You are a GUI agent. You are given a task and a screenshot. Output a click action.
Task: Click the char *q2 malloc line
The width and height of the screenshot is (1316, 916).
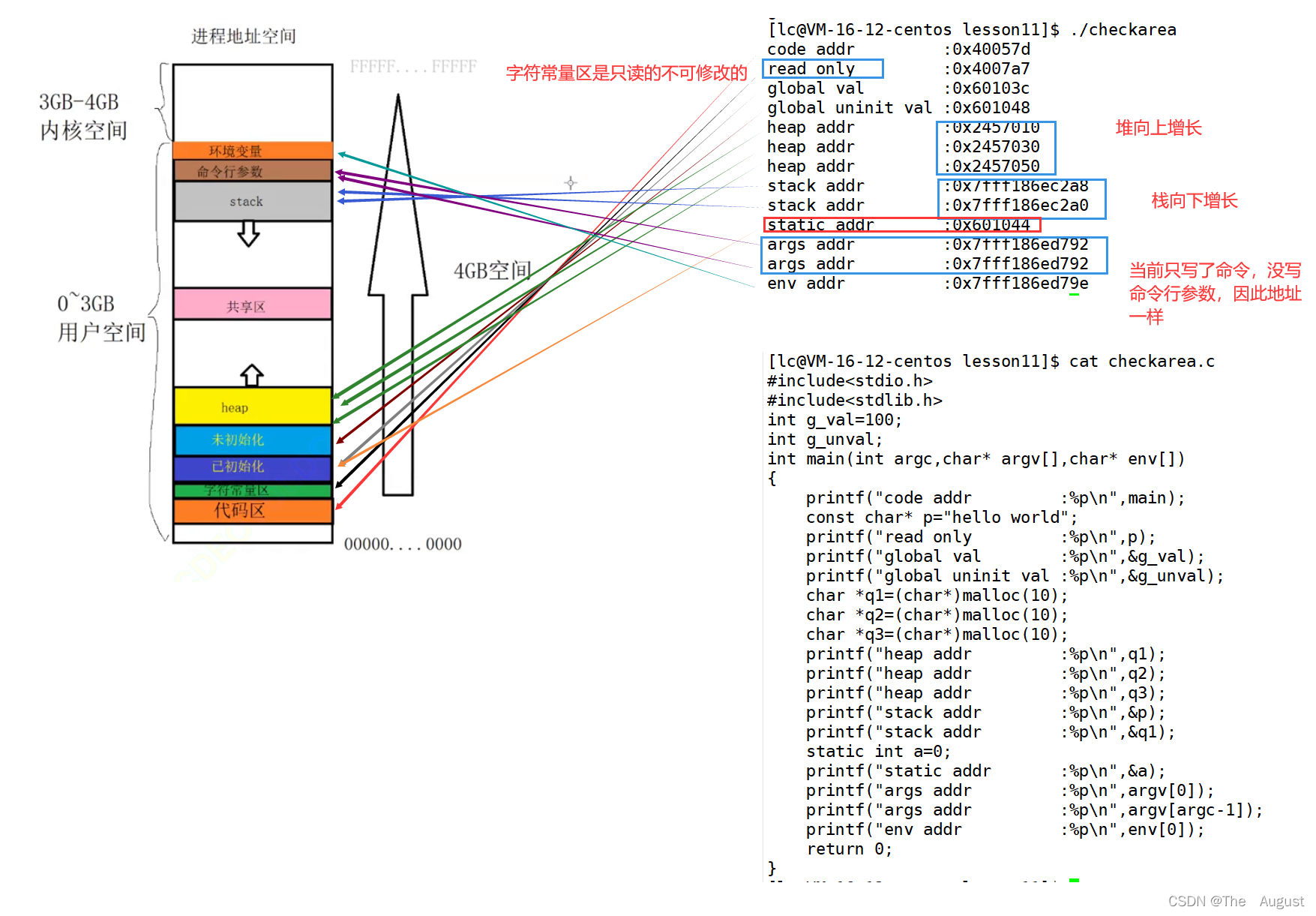pyautogui.click(x=937, y=614)
